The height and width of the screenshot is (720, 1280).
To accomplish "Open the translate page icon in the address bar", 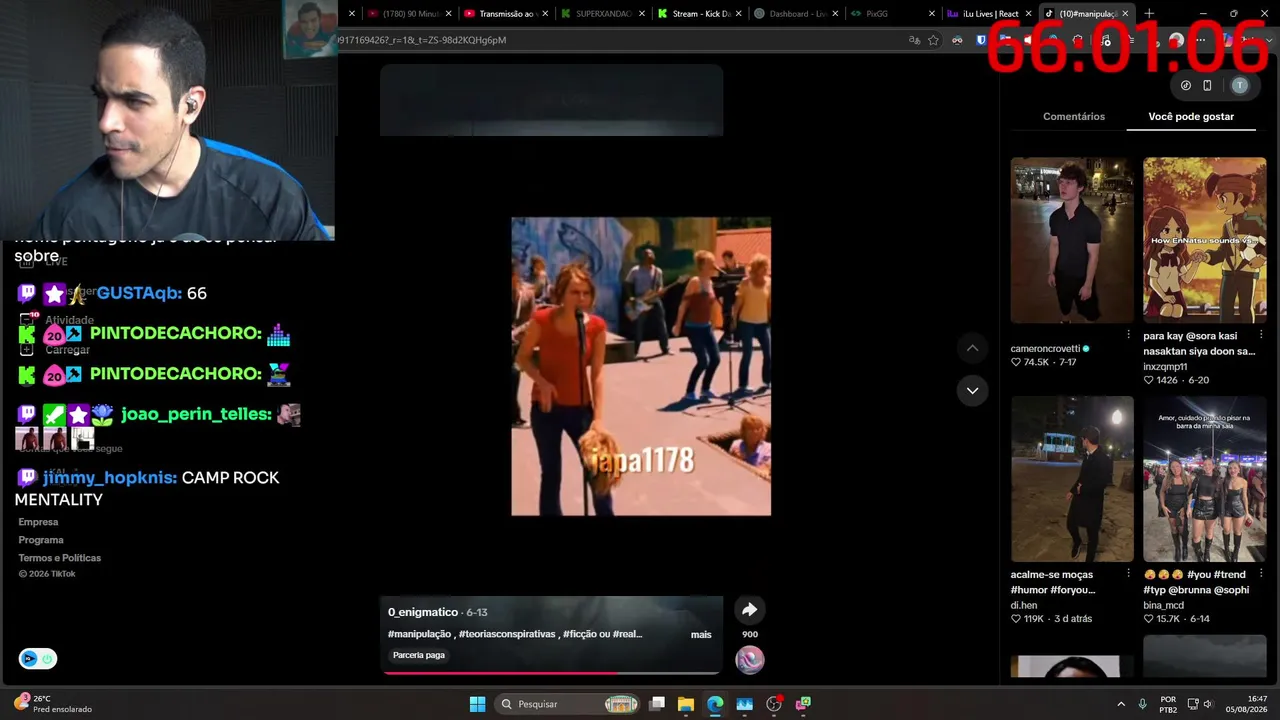I will [x=914, y=40].
